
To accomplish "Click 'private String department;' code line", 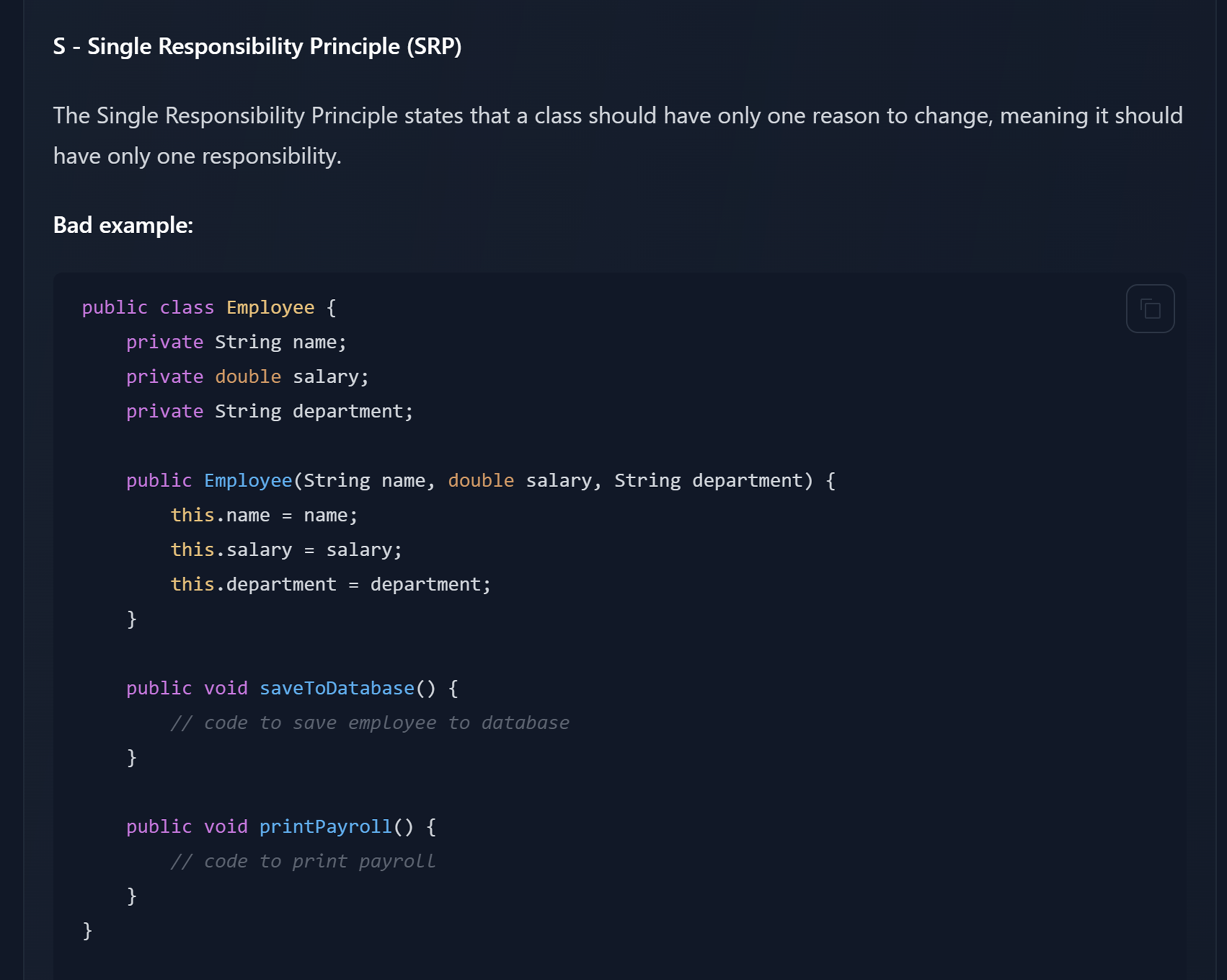I will click(x=270, y=411).
